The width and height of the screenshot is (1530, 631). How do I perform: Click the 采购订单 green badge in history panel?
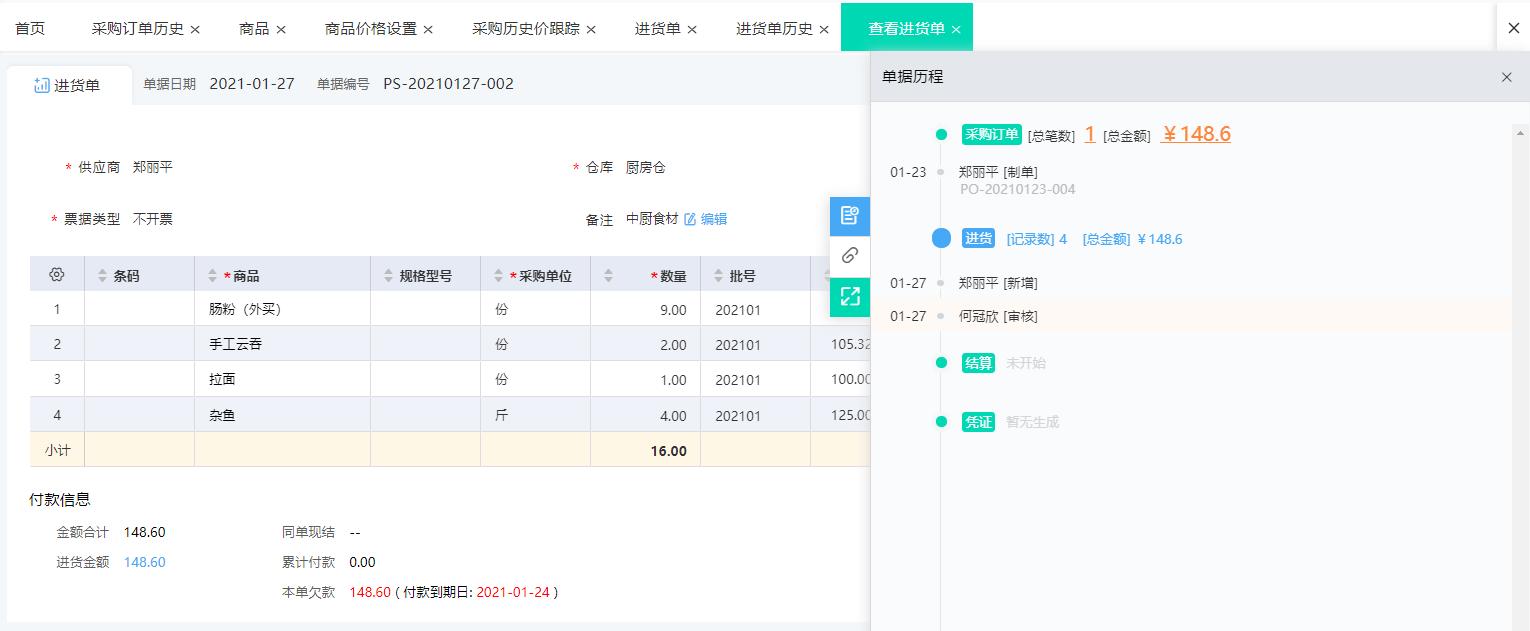990,133
